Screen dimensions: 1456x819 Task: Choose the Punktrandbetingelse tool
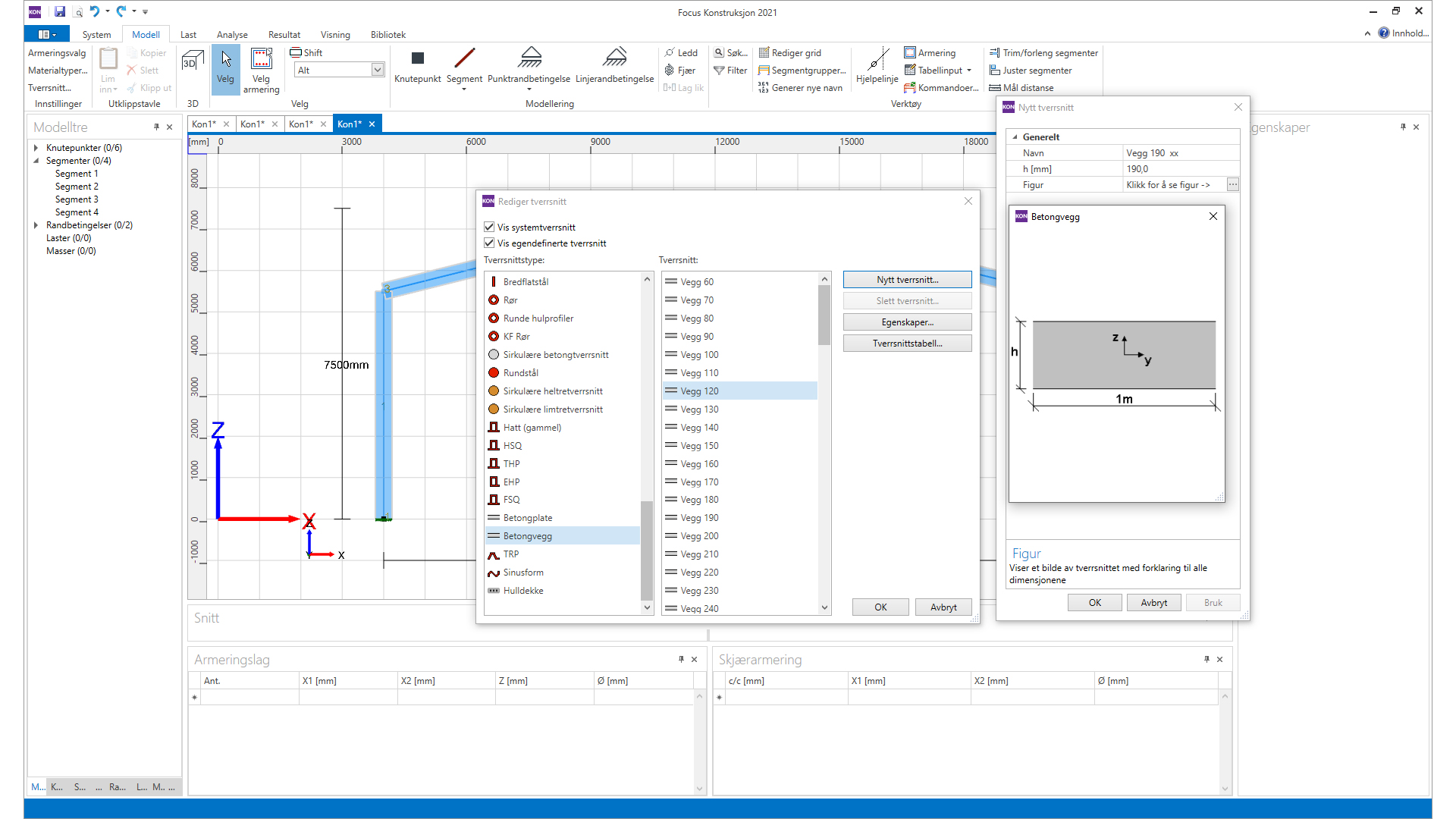(529, 67)
